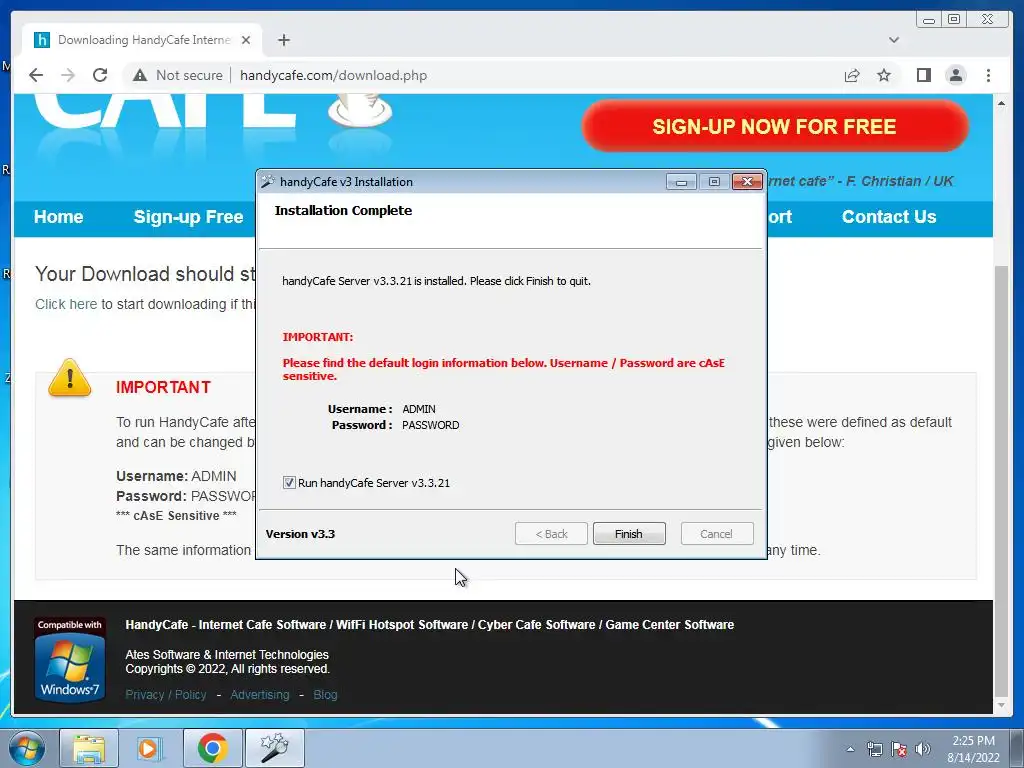Screen dimensions: 1024x768
Task: Open the Advertising footer link
Action: coord(259,695)
